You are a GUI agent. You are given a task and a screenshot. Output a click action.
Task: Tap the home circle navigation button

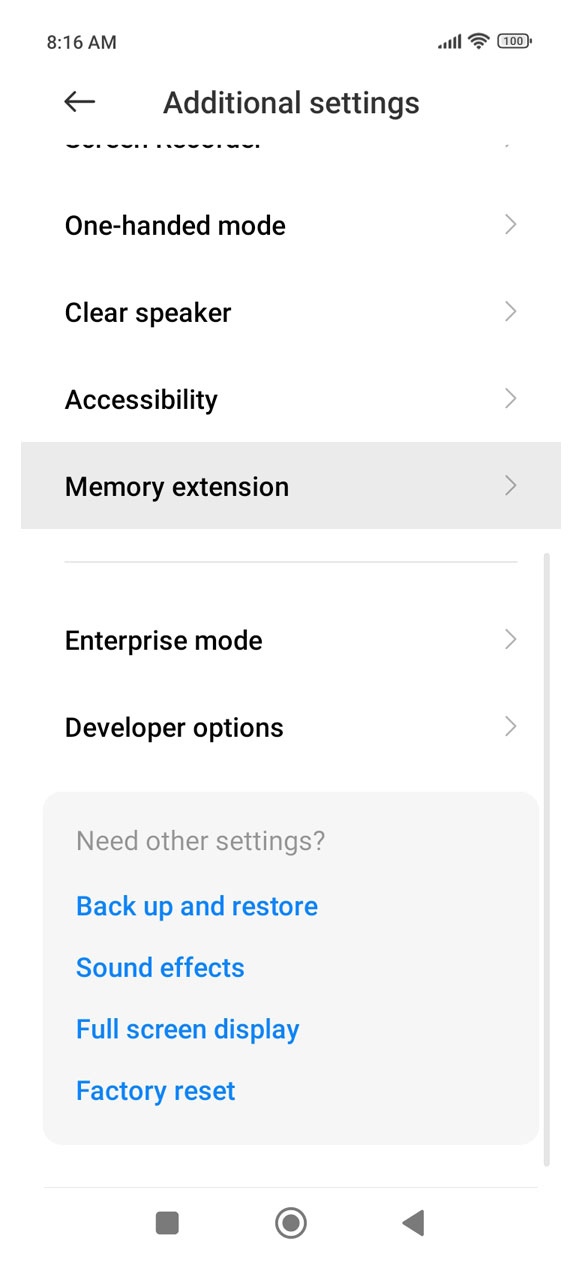291,1222
